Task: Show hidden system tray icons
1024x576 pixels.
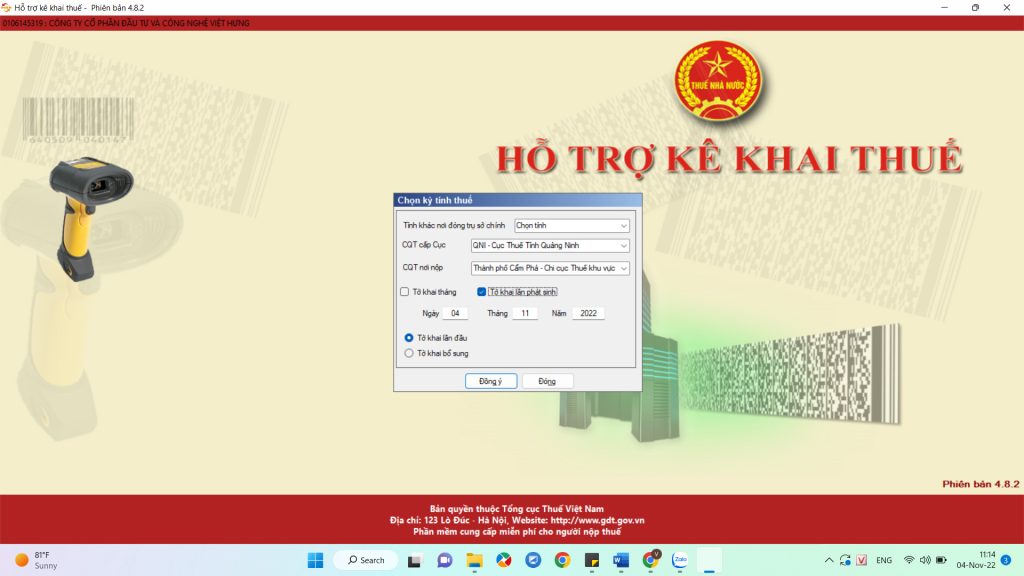Action: [x=829, y=560]
